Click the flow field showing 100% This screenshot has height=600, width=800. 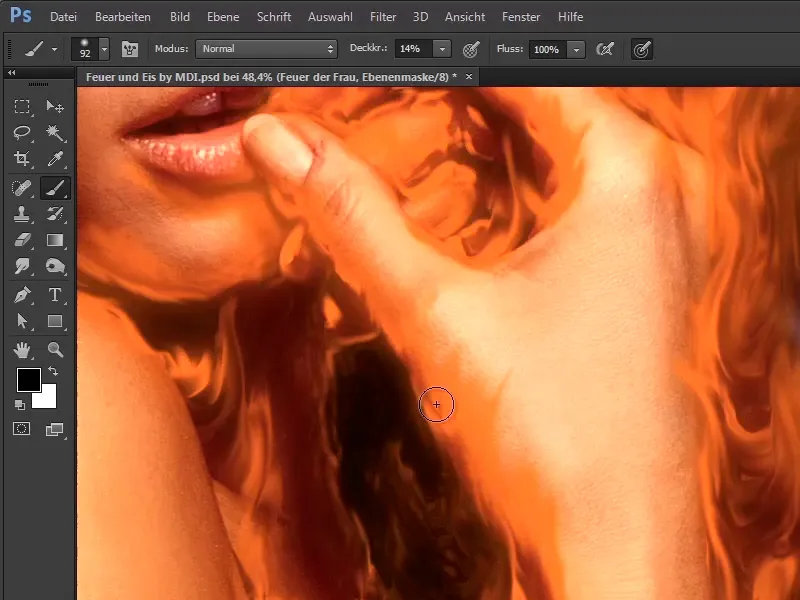coord(548,49)
